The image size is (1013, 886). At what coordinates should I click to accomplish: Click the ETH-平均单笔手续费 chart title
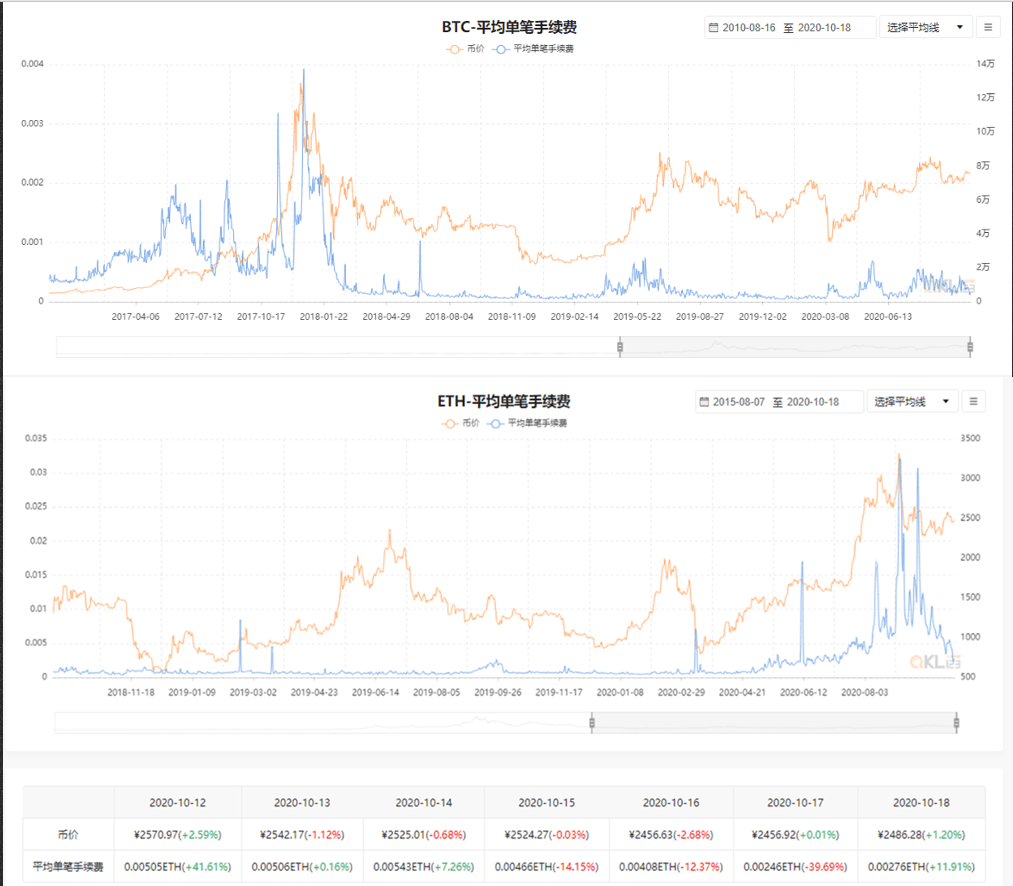click(x=504, y=402)
